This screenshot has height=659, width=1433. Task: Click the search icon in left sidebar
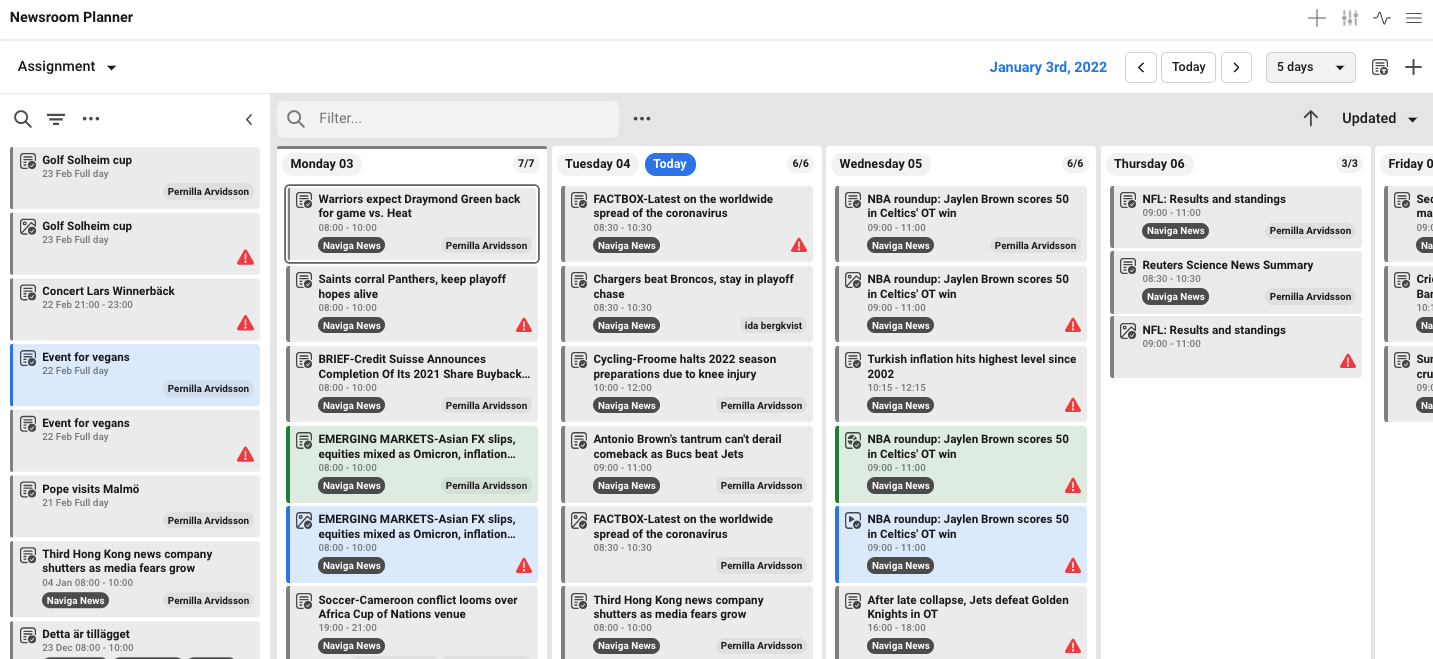pos(22,119)
